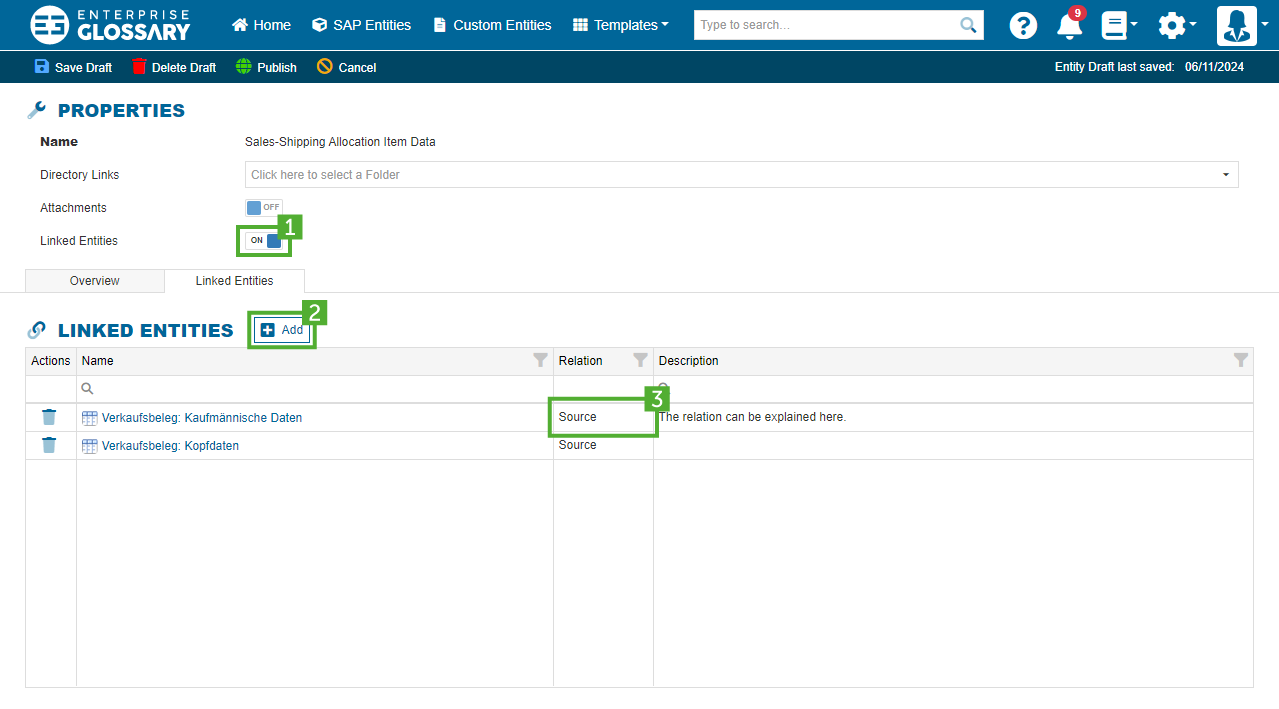Click trash icon for Verkaufsbeleg: Kopfdaten
This screenshot has width=1279, height=709.
point(49,445)
